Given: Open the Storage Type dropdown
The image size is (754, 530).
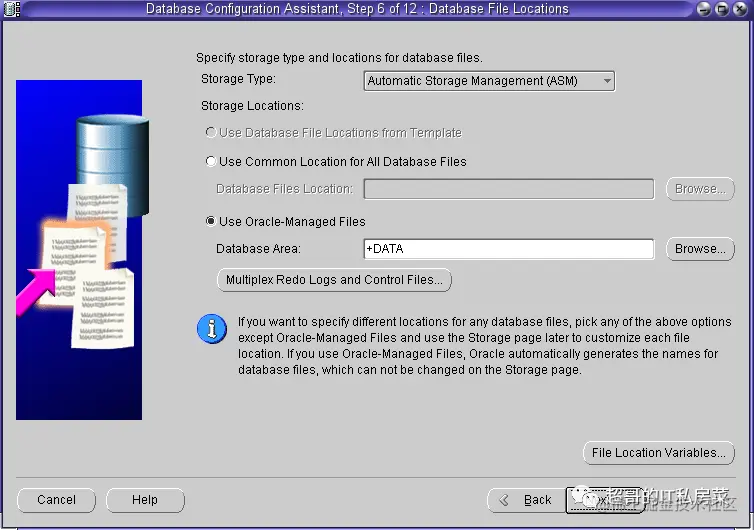Looking at the screenshot, I should point(489,81).
